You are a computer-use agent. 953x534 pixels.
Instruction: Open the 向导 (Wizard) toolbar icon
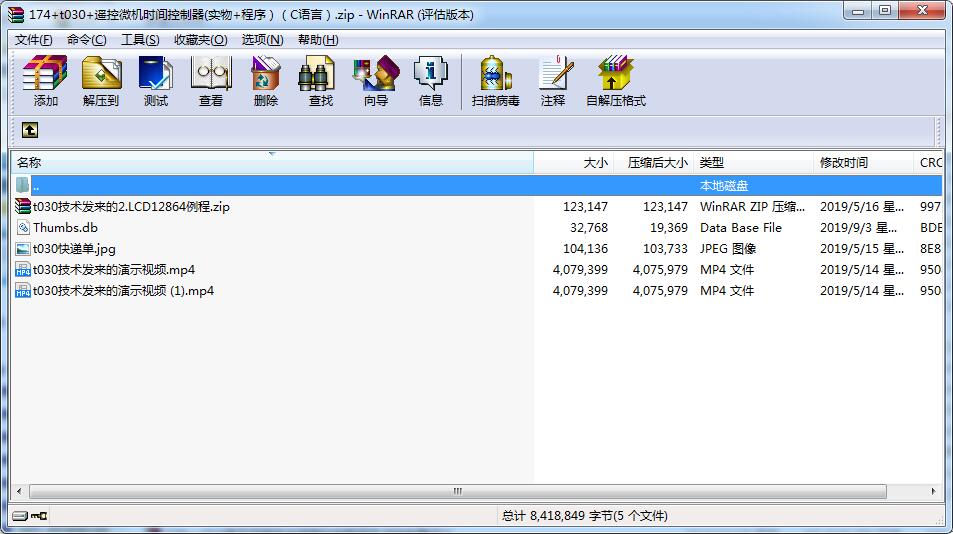click(376, 73)
